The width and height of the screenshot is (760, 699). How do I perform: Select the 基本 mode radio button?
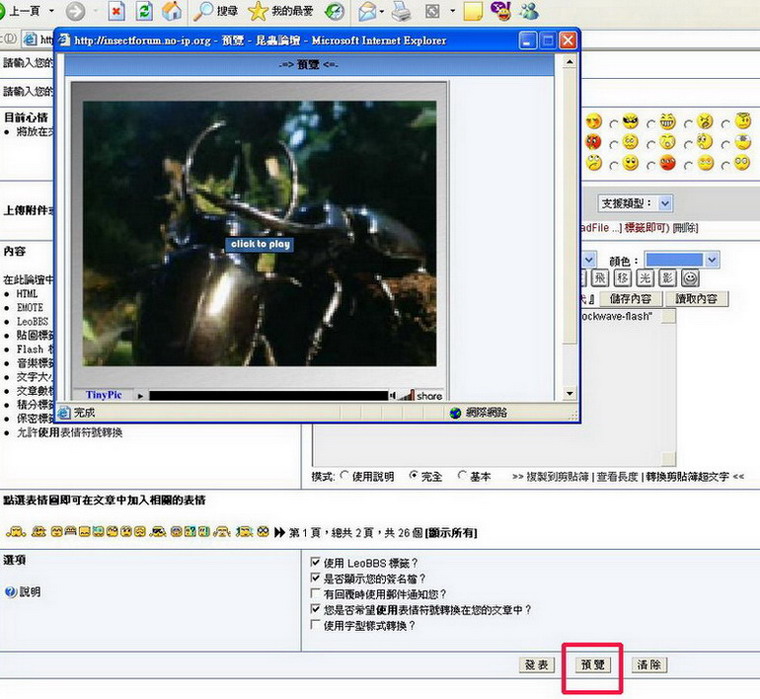(462, 477)
